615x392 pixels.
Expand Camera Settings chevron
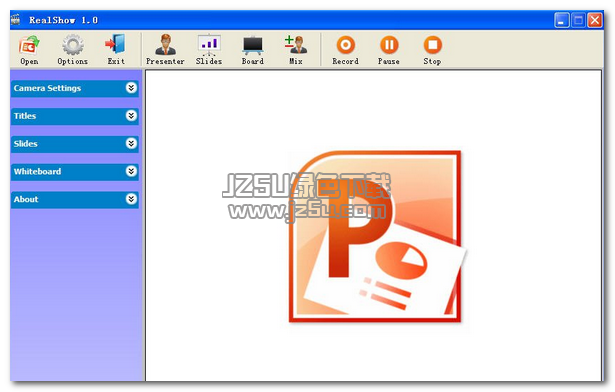[131, 88]
